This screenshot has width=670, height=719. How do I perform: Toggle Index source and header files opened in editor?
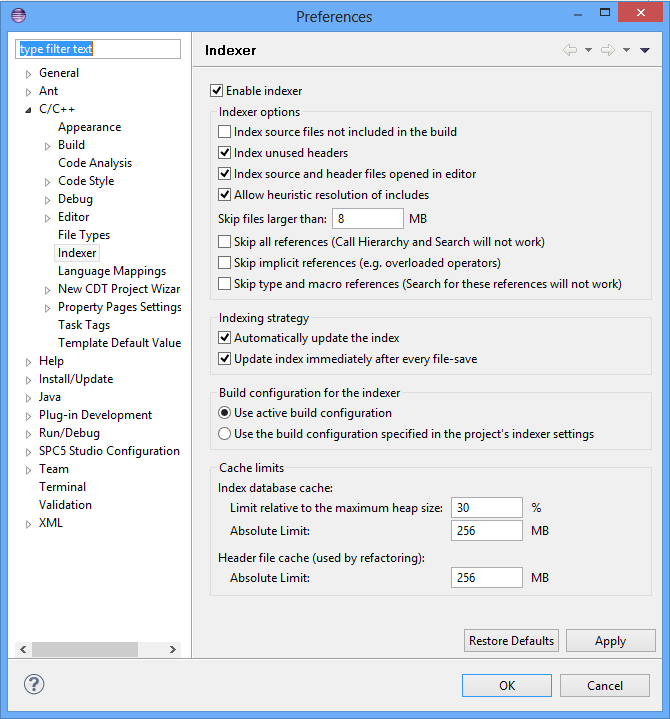(x=224, y=174)
